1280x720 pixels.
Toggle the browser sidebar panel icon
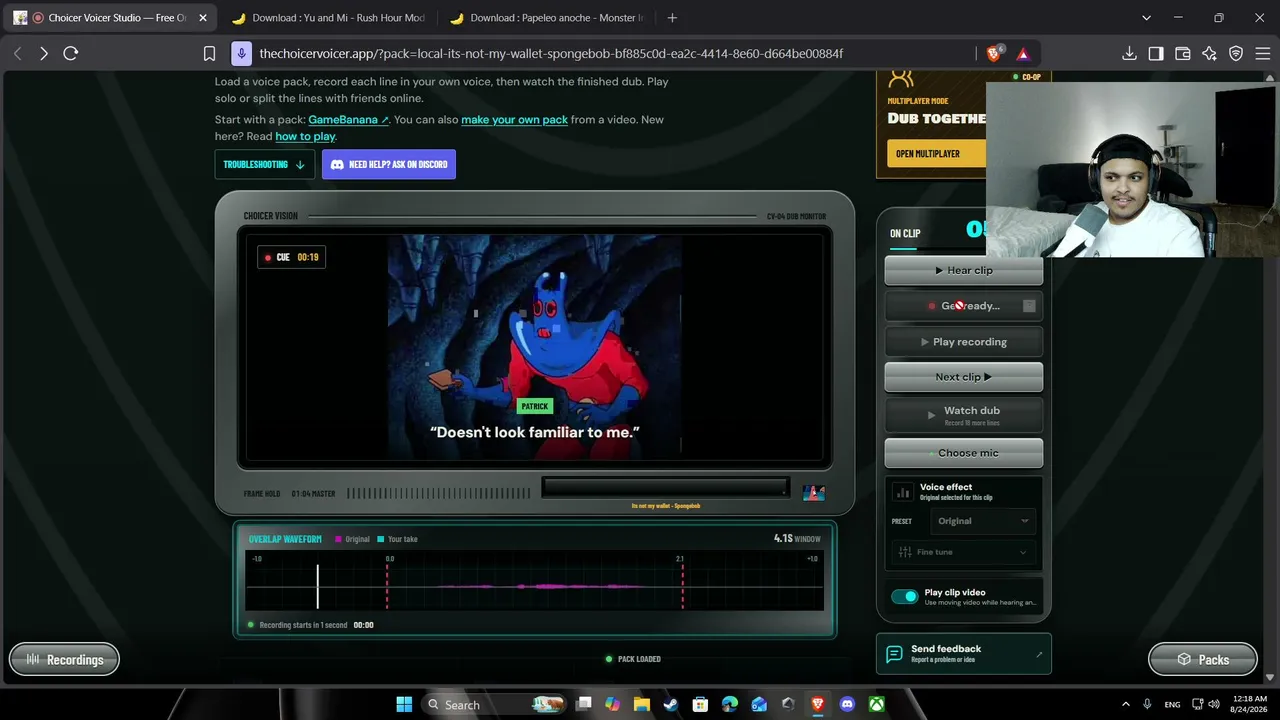(1156, 54)
